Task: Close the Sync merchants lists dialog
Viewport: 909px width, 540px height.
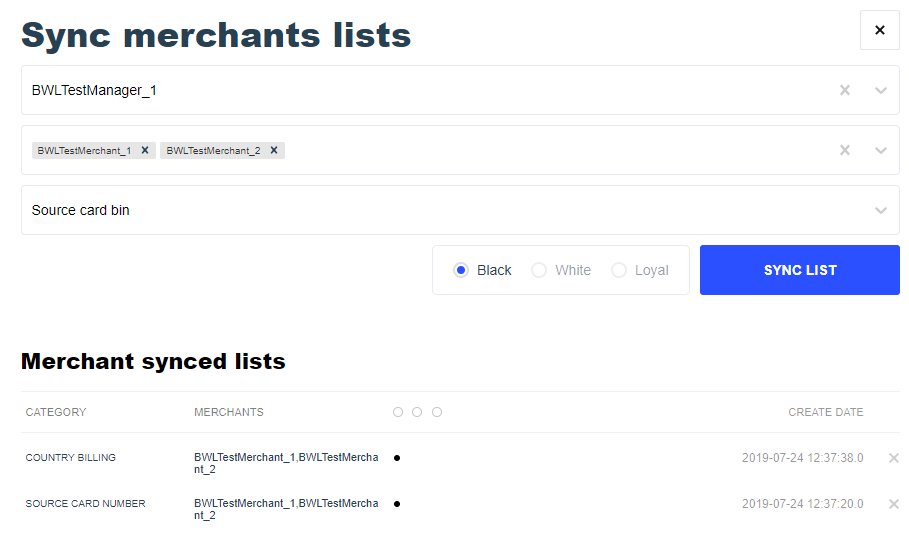Action: [x=879, y=30]
